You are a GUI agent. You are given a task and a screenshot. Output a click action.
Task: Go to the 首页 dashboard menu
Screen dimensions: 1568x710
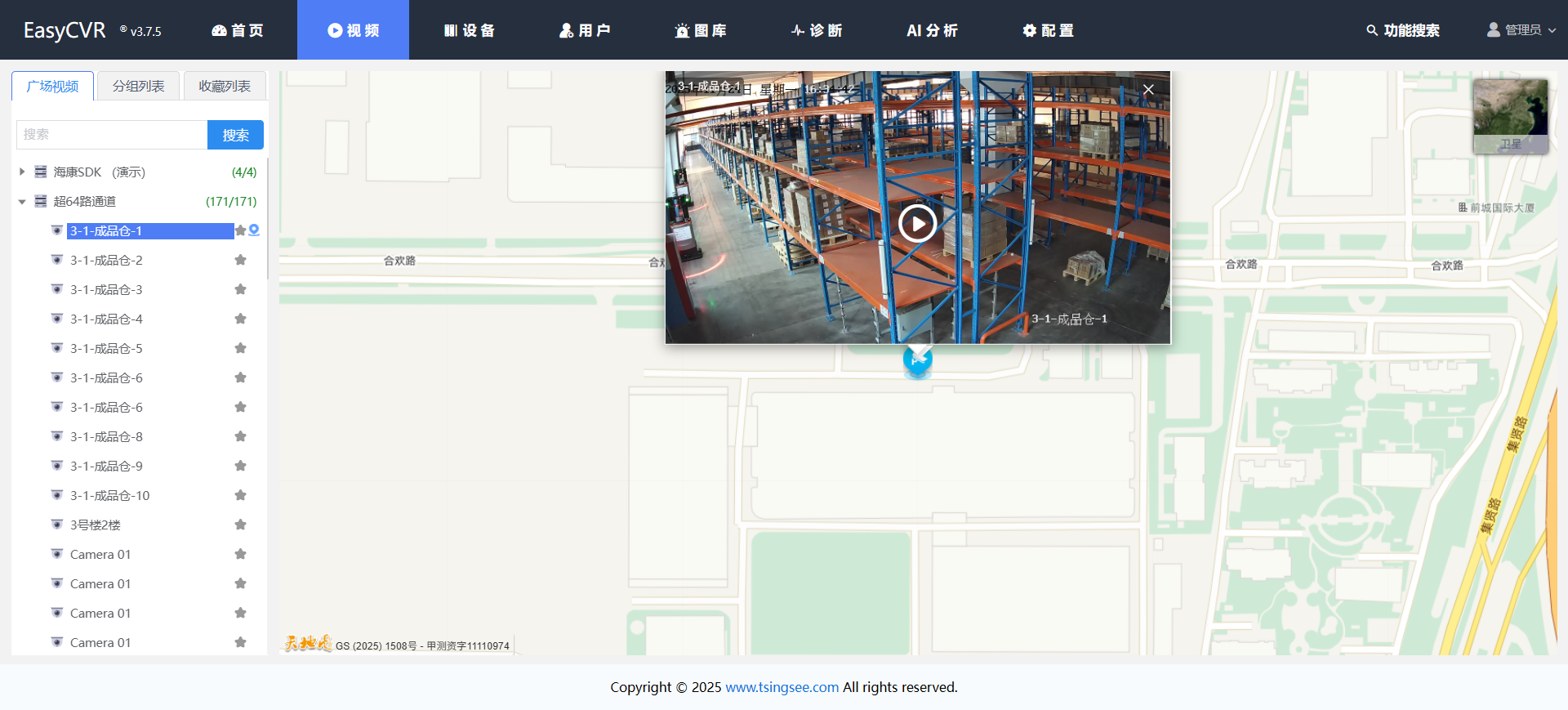238,30
